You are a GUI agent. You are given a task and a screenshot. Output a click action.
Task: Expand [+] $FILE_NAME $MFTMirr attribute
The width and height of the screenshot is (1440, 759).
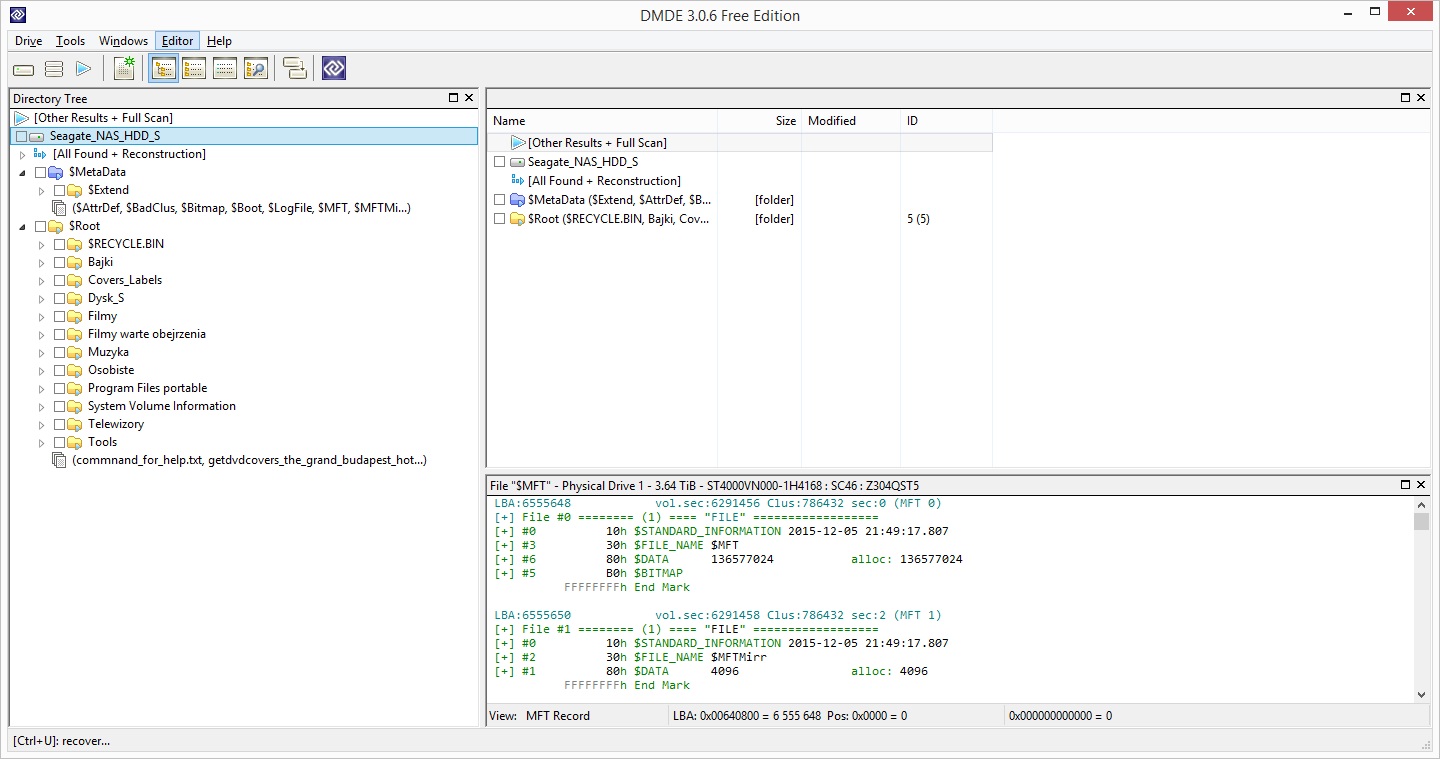[x=504, y=657]
